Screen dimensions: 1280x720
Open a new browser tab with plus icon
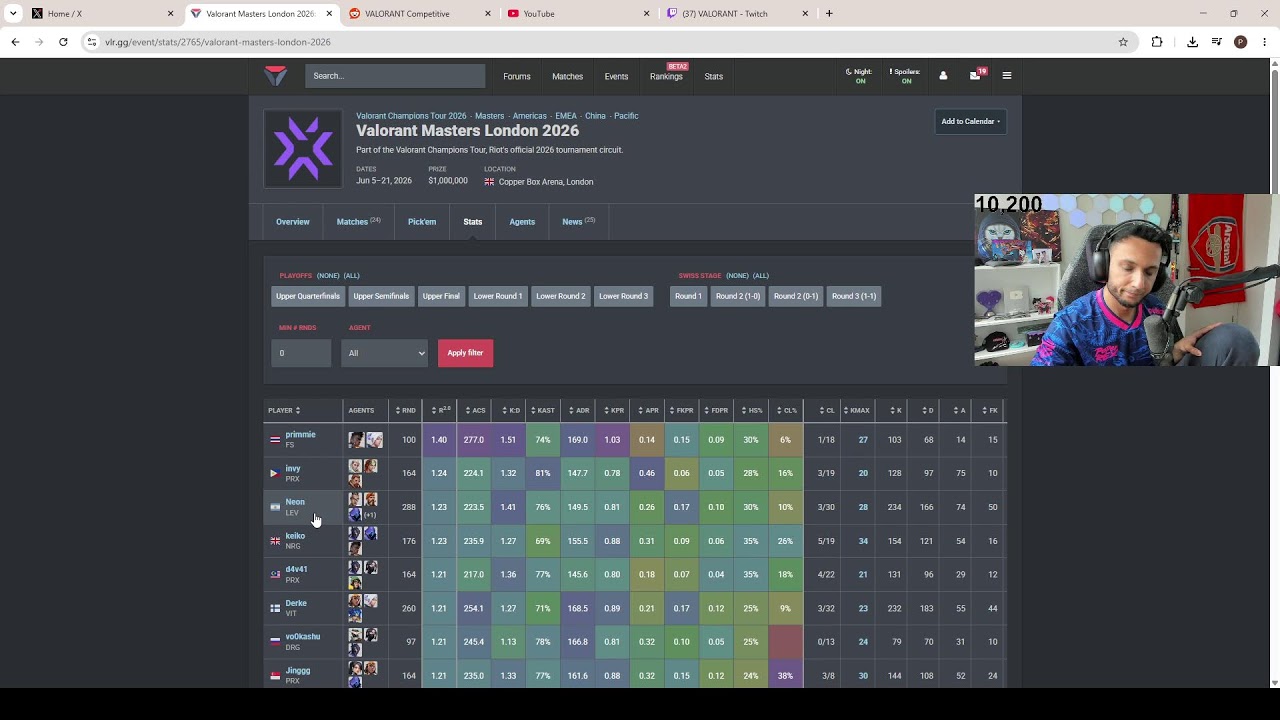pos(829,14)
